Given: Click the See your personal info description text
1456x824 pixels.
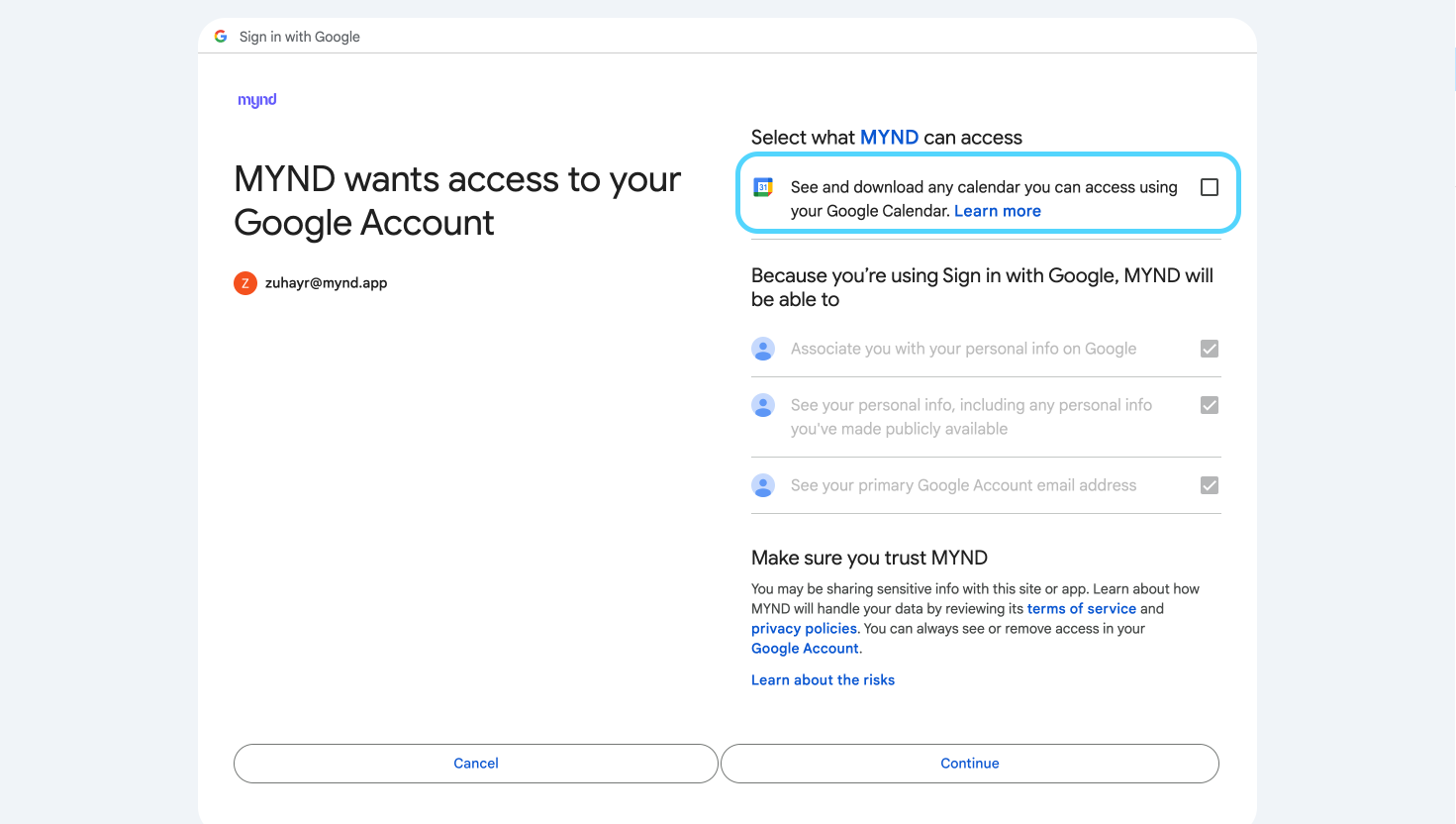Looking at the screenshot, I should pos(971,417).
